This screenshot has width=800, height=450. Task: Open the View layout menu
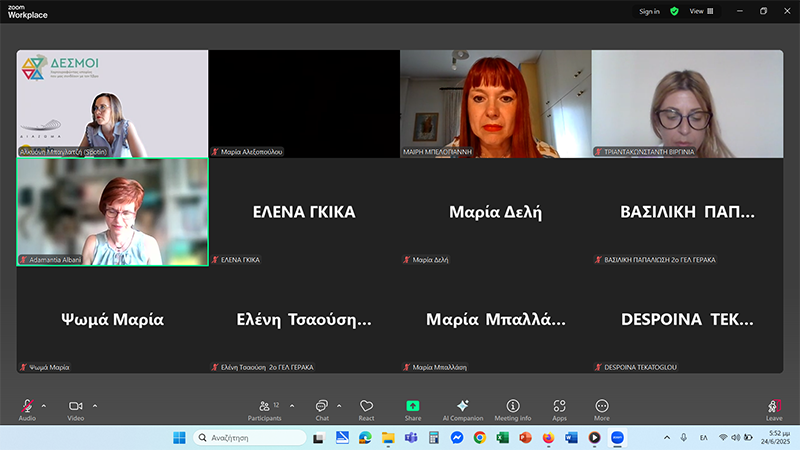701,11
